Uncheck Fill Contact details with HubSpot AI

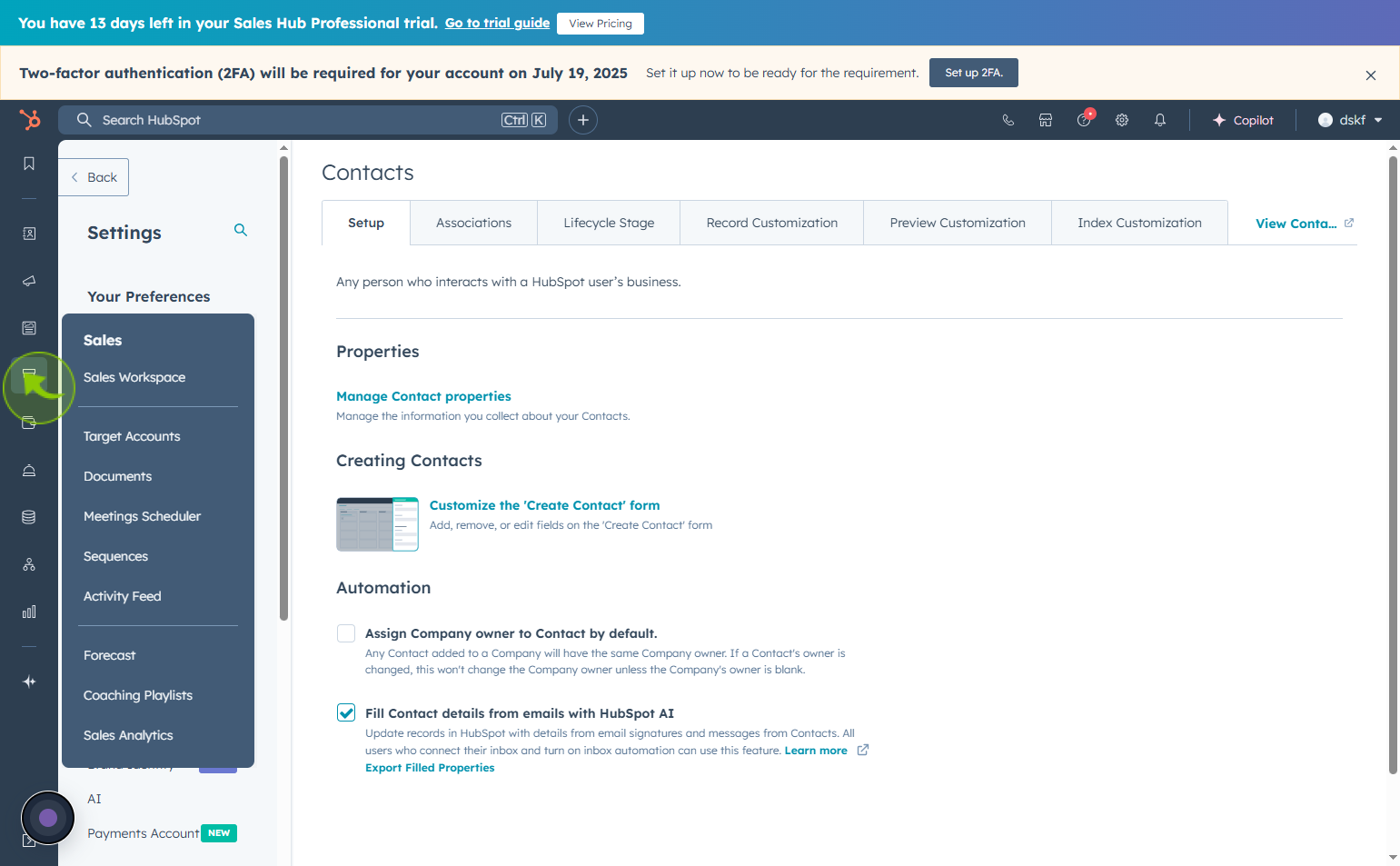point(346,713)
